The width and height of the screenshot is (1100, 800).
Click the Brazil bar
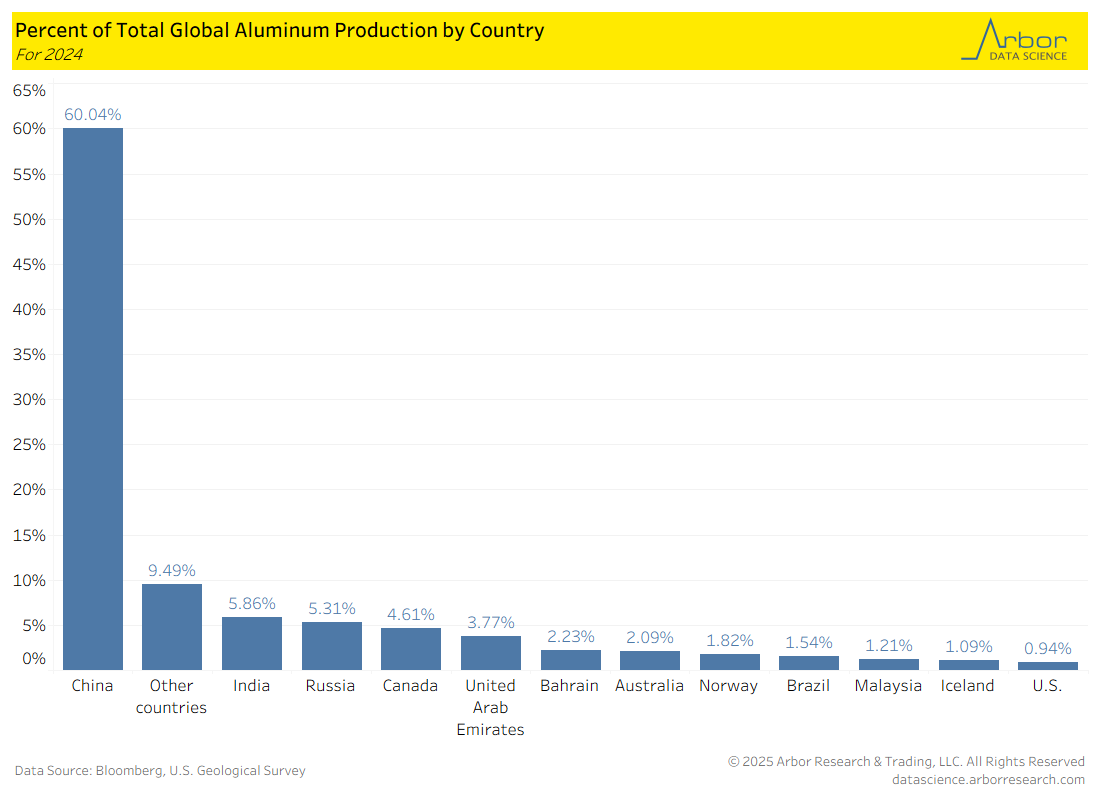point(809,663)
